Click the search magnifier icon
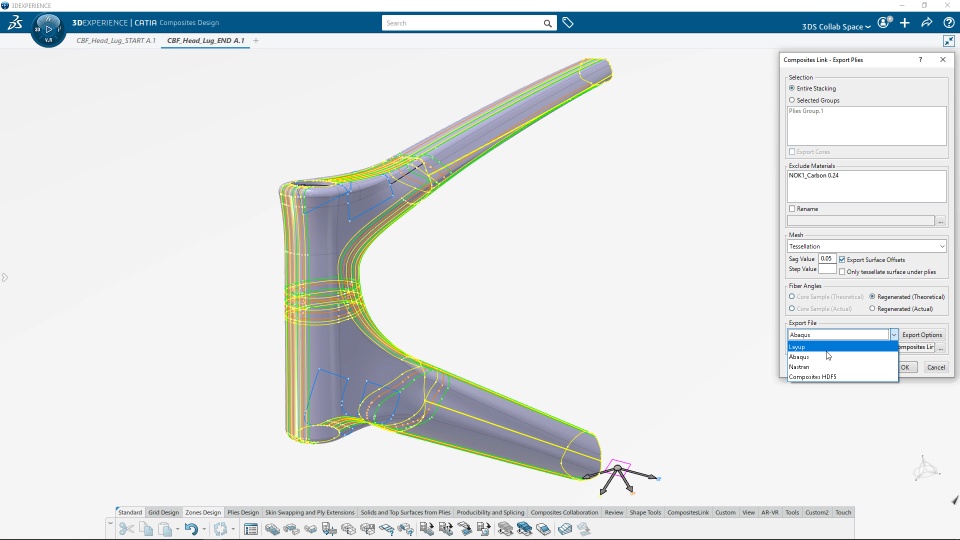960x540 pixels. pos(547,23)
